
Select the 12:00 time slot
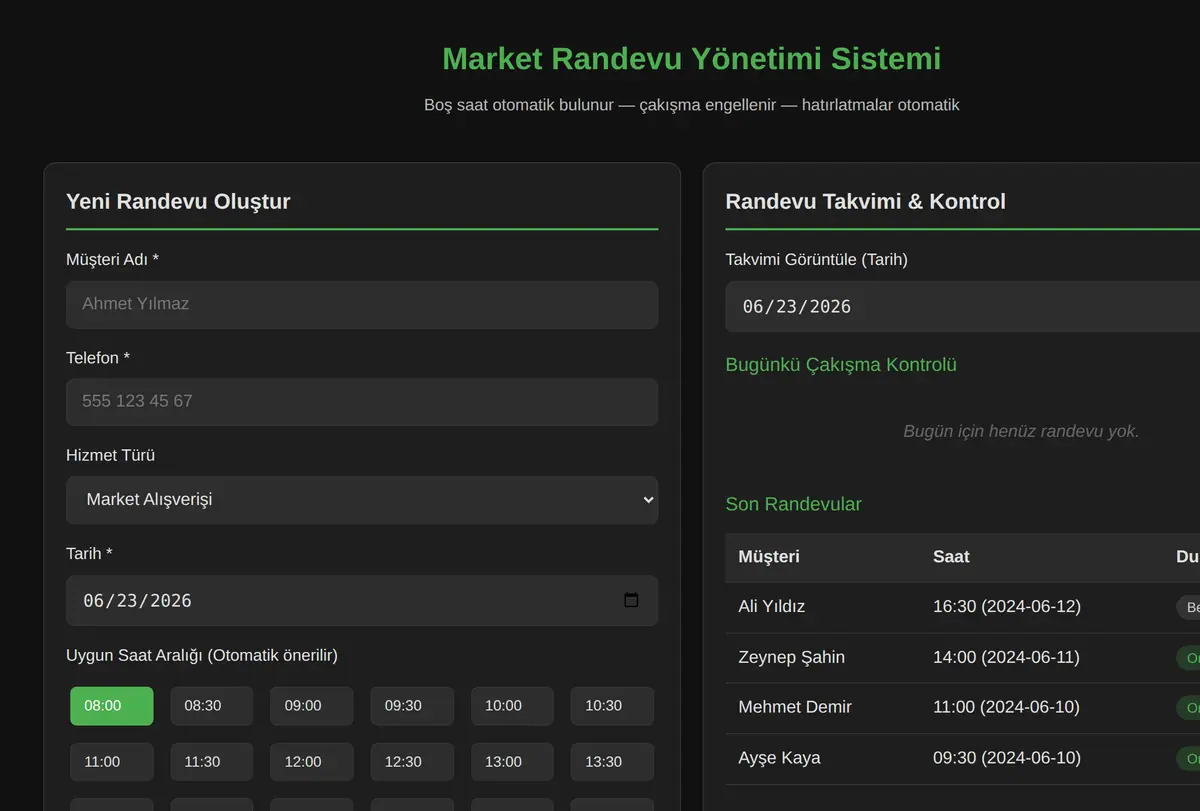(312, 762)
